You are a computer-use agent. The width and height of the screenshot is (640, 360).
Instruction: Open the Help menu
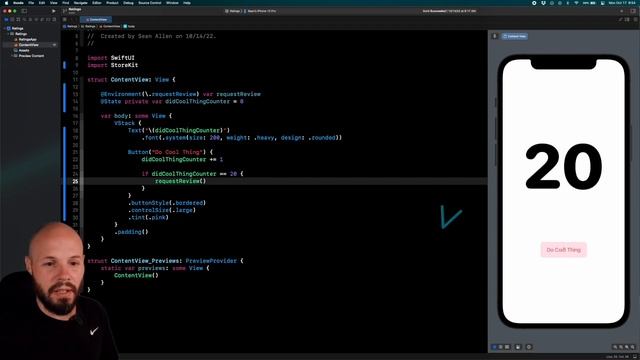(x=187, y=3)
